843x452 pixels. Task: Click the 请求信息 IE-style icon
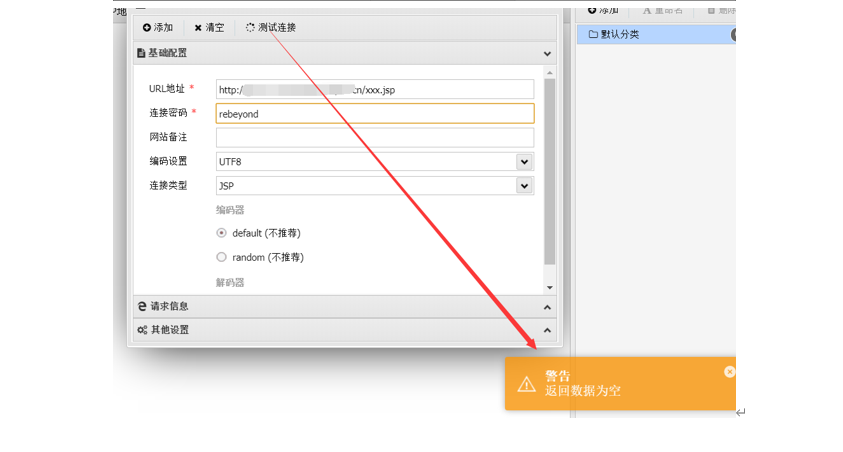[142, 306]
